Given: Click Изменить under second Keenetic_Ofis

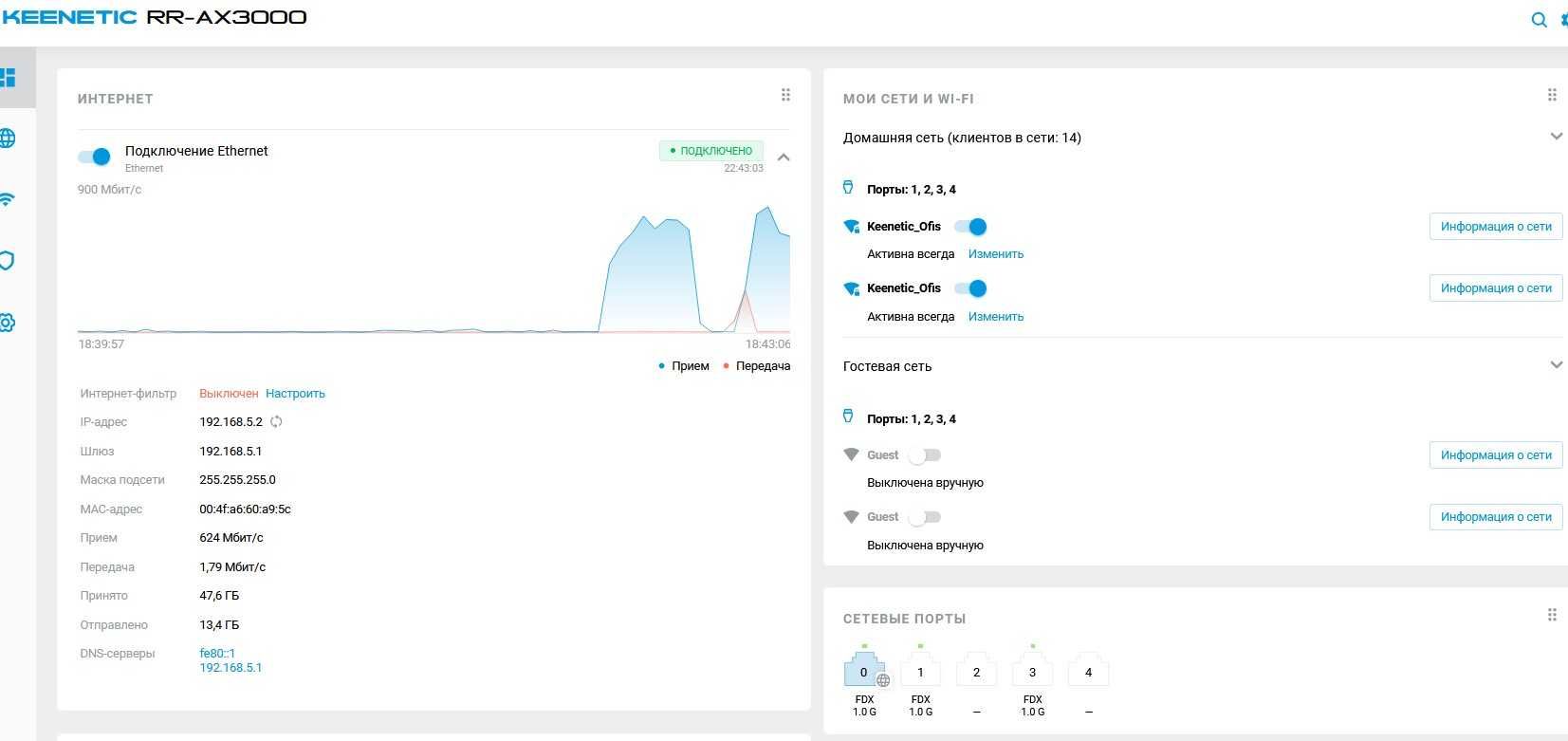Looking at the screenshot, I should 996,317.
